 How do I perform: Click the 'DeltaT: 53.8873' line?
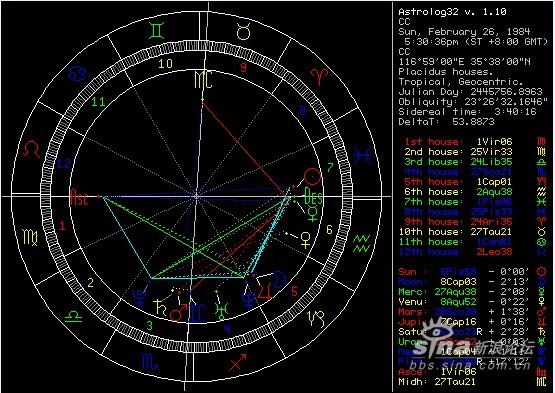(446, 122)
